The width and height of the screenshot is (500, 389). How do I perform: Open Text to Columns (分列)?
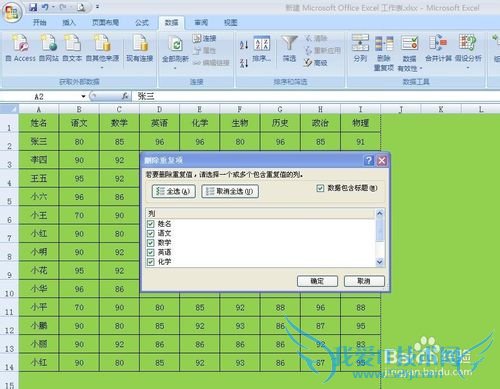(360, 49)
